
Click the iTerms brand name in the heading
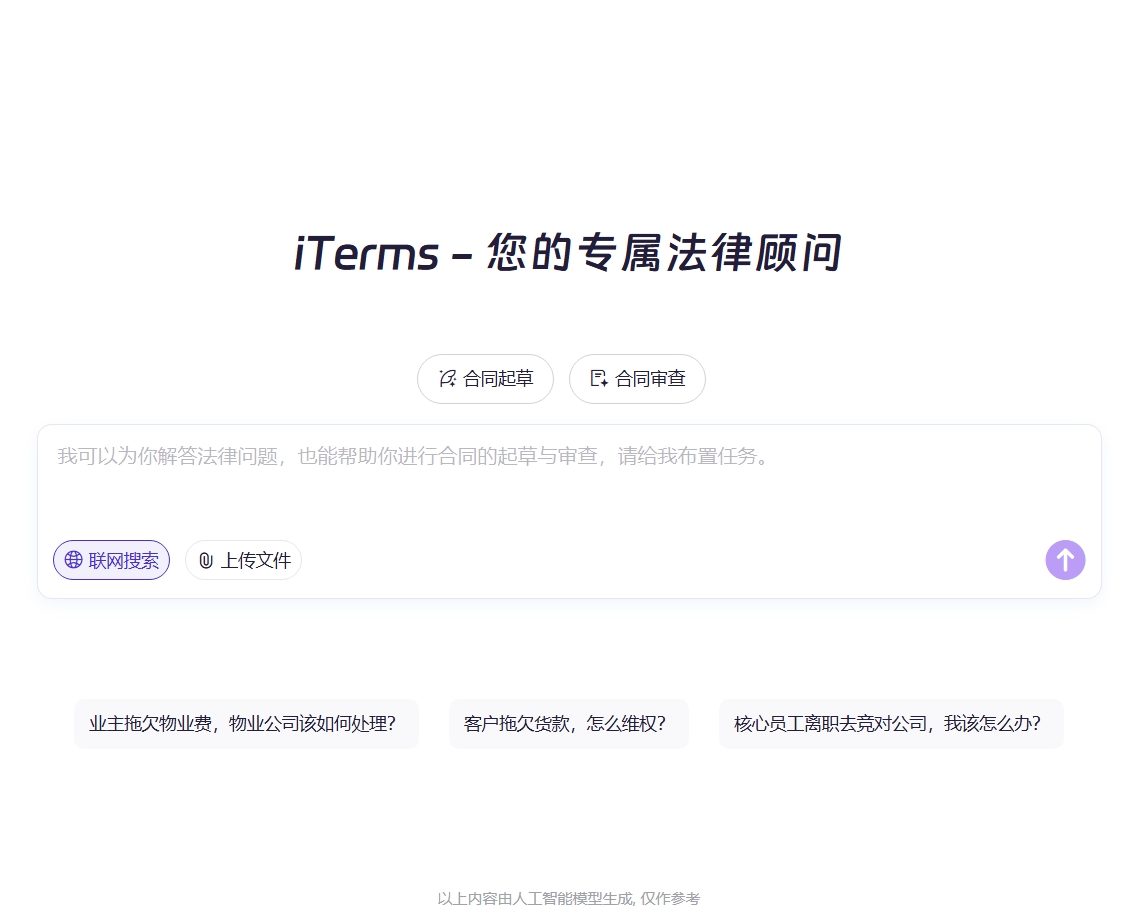click(x=366, y=254)
